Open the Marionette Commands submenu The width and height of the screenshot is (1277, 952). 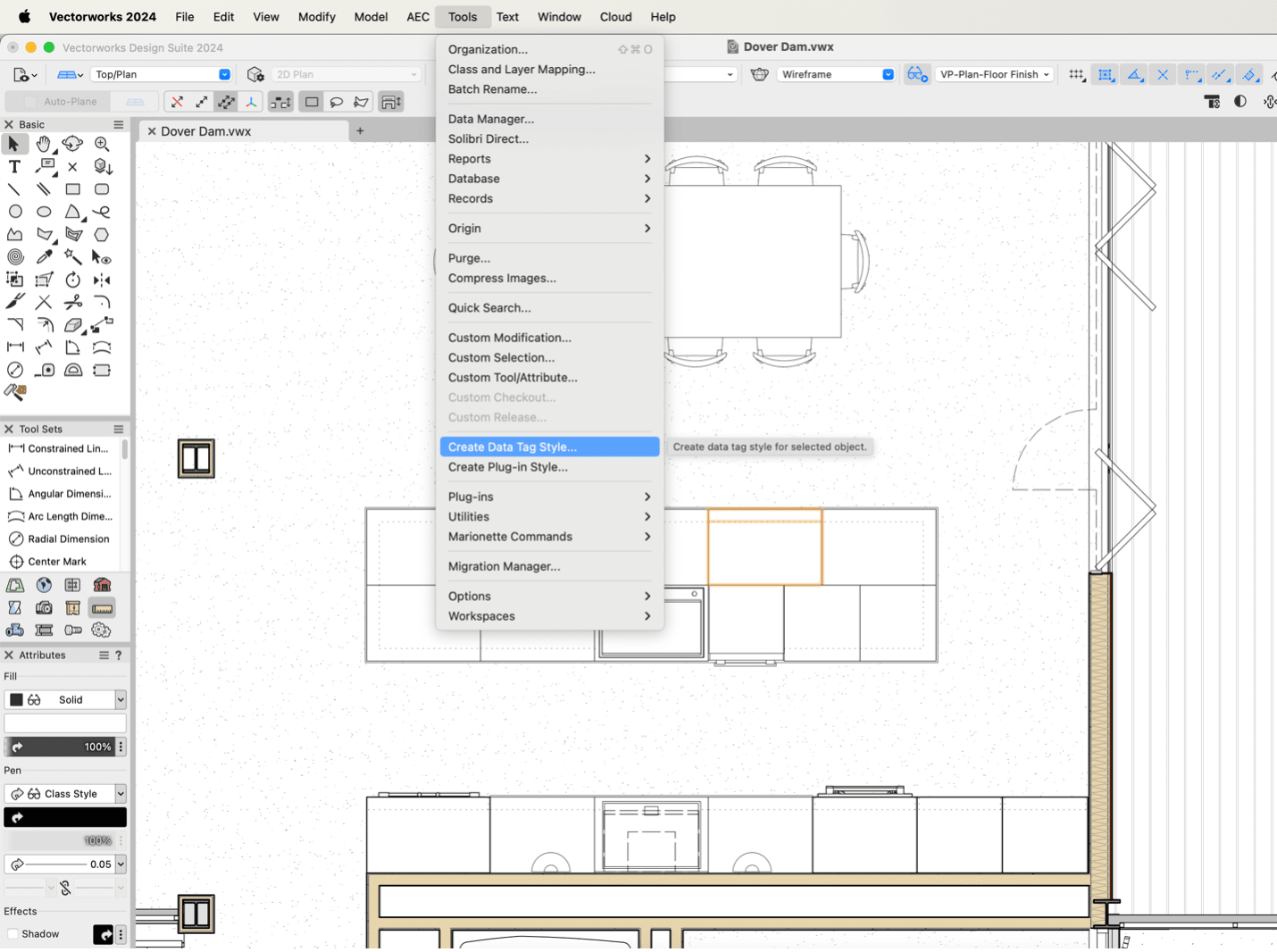pos(510,537)
